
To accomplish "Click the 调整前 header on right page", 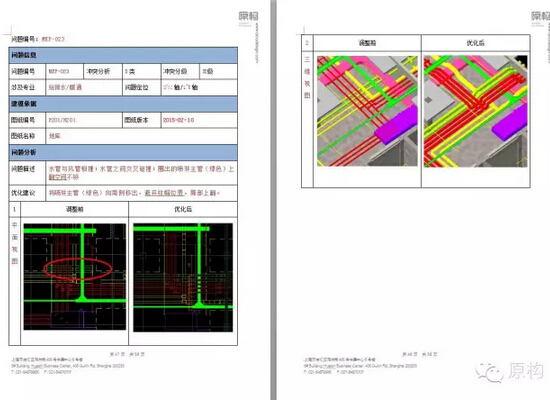I will 367,43.
